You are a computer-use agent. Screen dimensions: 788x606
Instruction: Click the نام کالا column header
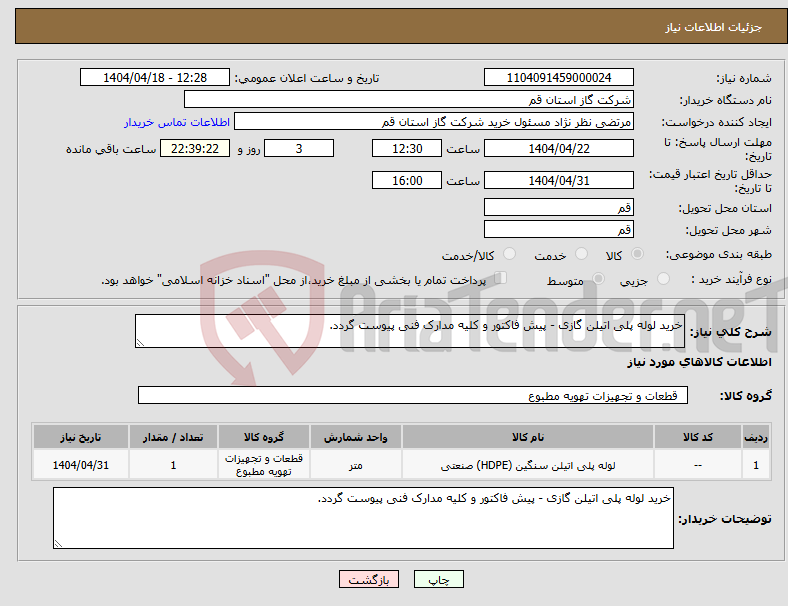point(528,437)
